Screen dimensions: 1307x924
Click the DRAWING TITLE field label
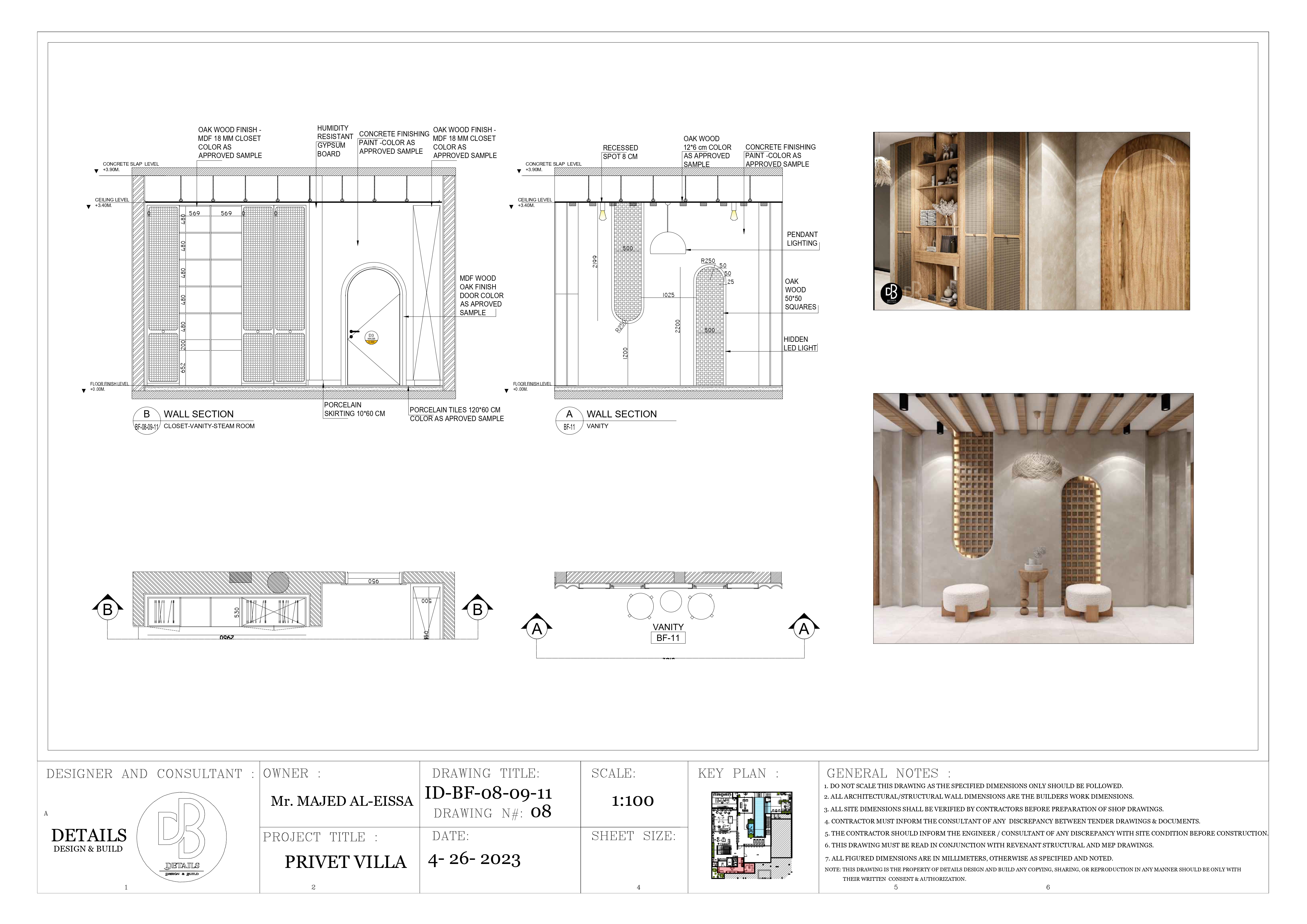[x=486, y=773]
